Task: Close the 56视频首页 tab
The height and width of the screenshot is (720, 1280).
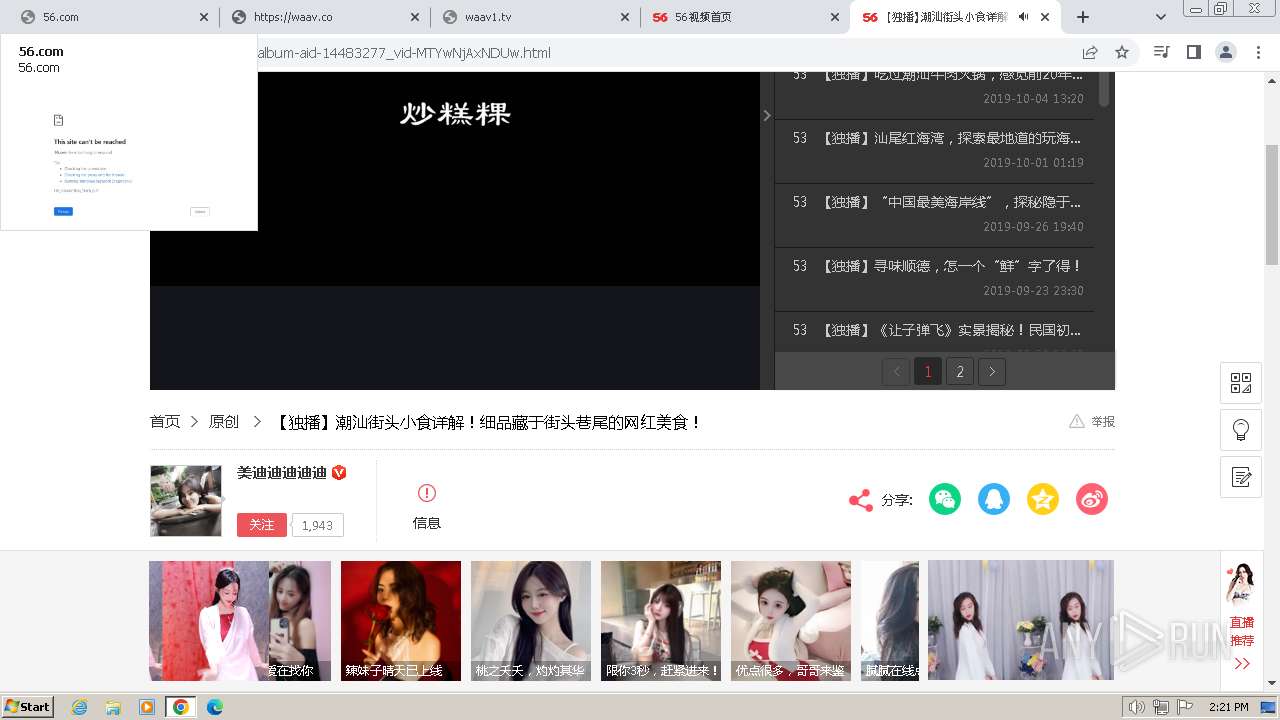Action: [835, 17]
